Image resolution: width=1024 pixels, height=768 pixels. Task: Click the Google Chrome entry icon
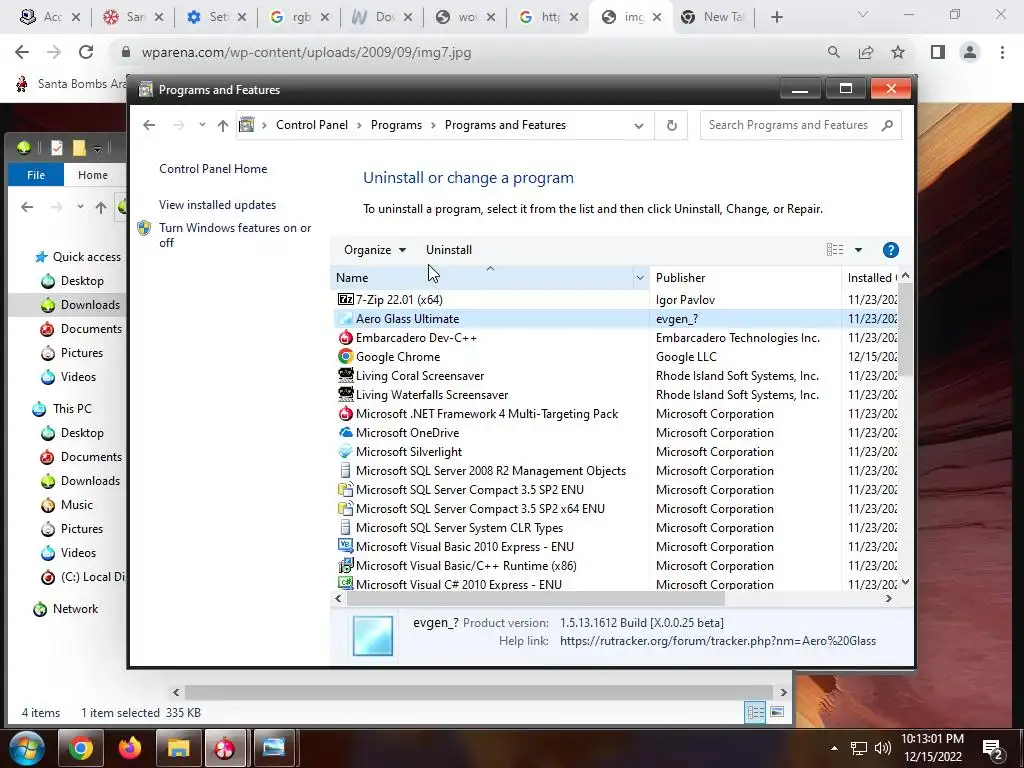345,357
